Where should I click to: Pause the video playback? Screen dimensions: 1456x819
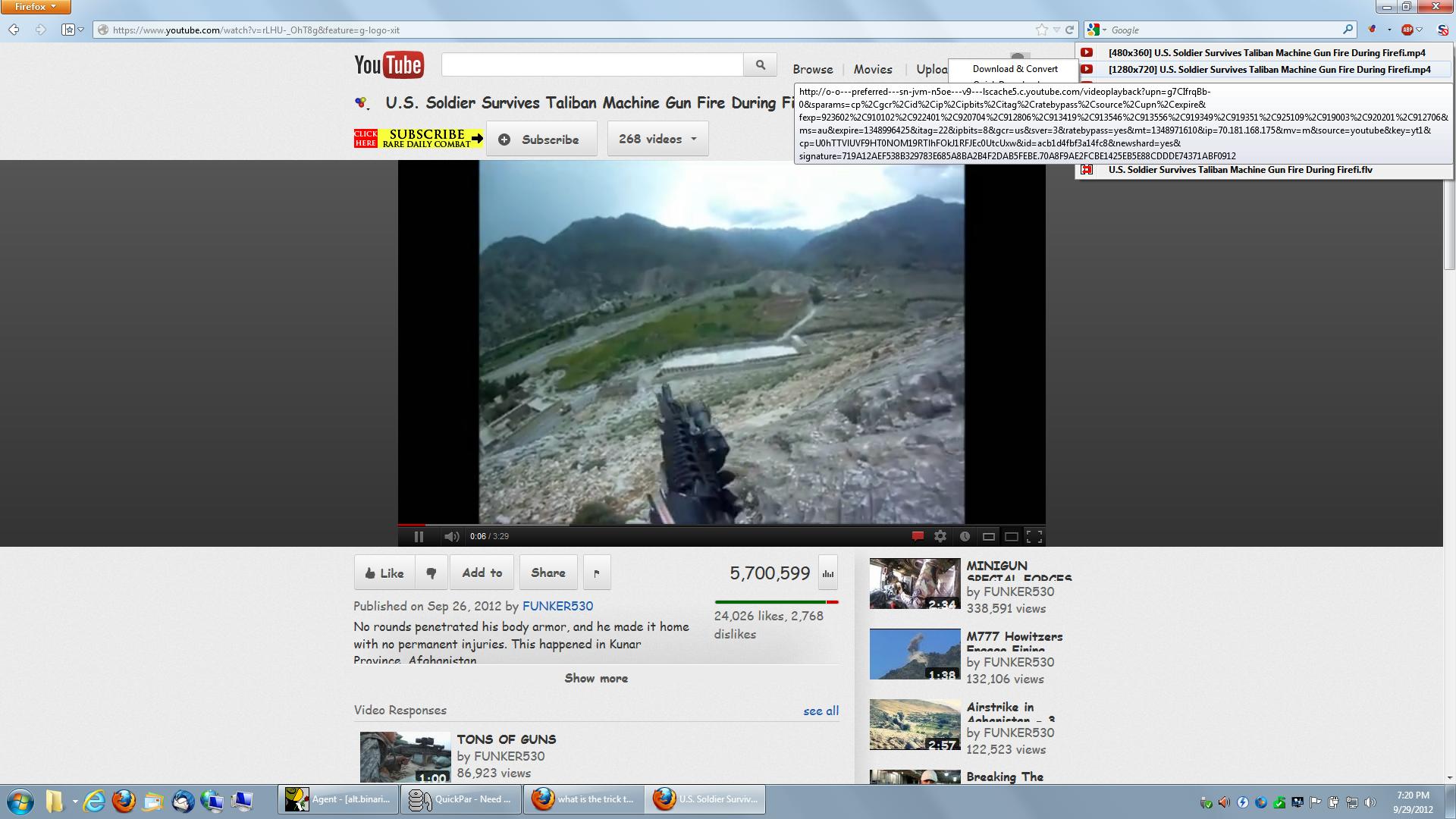[x=419, y=536]
